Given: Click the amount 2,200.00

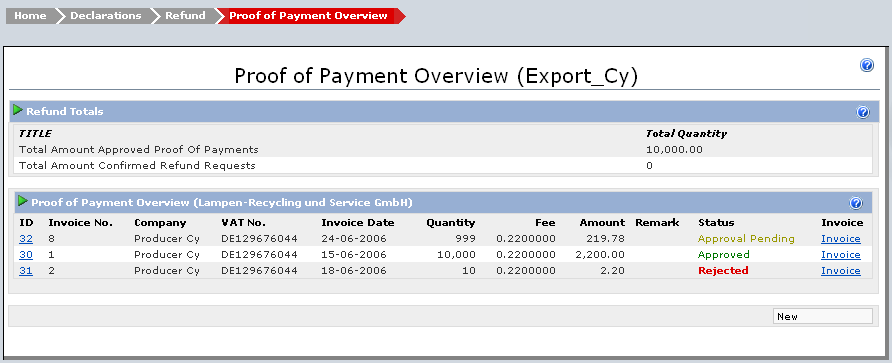Looking at the screenshot, I should point(600,255).
